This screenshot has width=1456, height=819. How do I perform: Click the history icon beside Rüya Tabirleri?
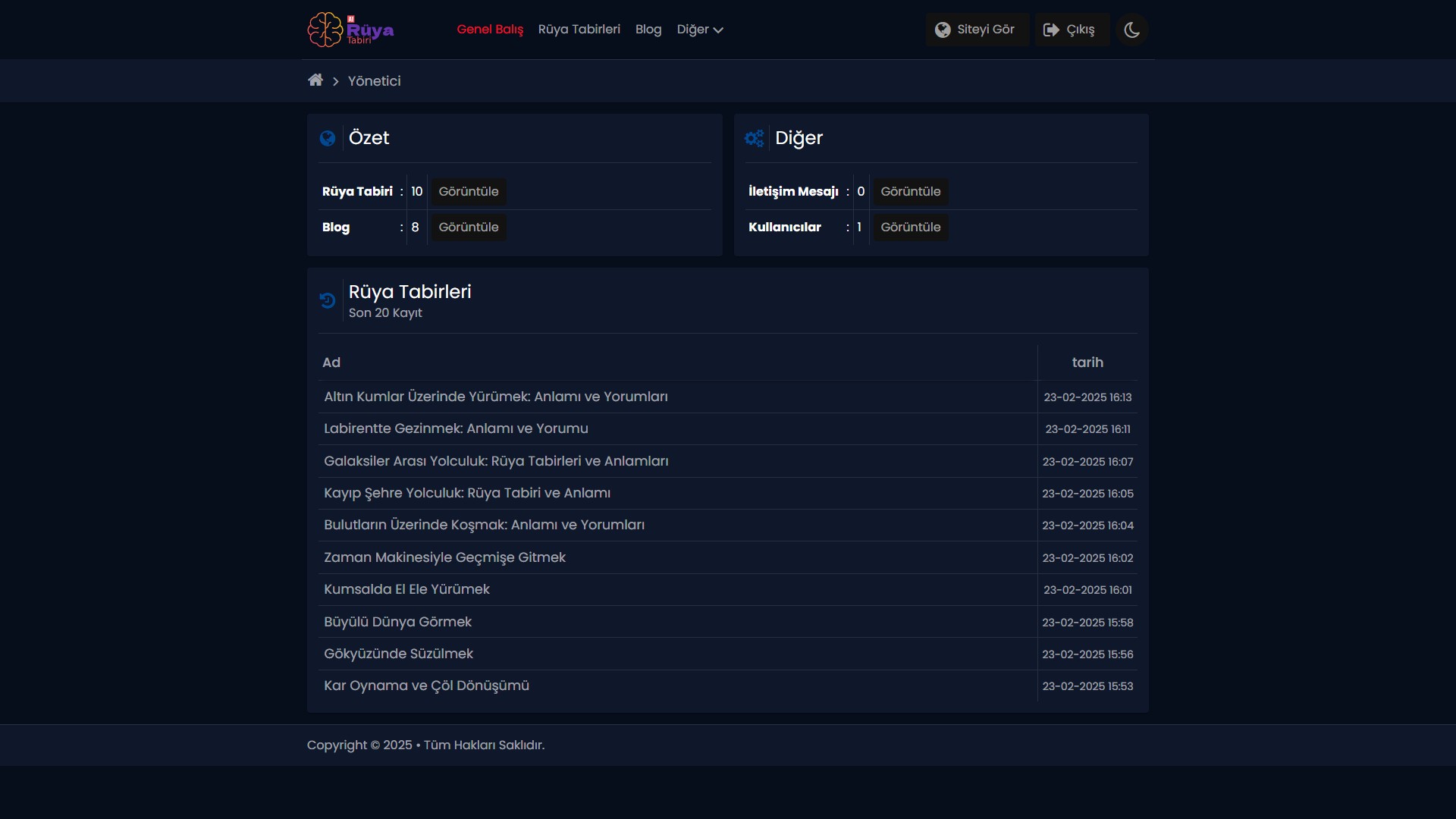point(328,300)
